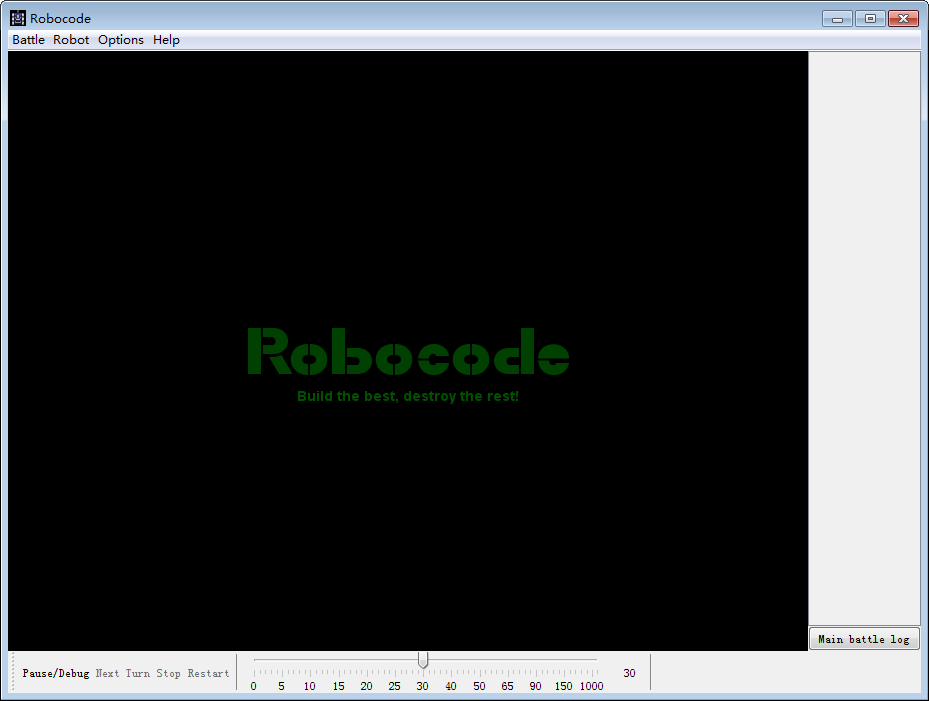The image size is (929, 701).
Task: Maximize the Robocode window
Action: click(x=870, y=19)
